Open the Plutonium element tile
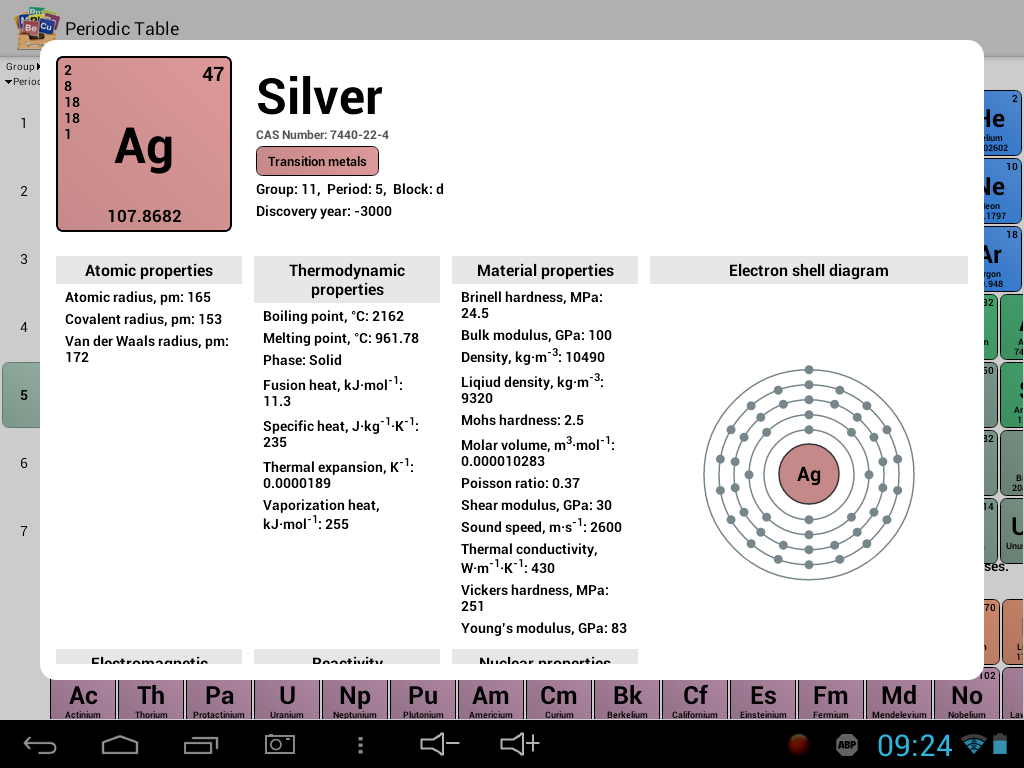The height and width of the screenshot is (768, 1024). pyautogui.click(x=423, y=700)
